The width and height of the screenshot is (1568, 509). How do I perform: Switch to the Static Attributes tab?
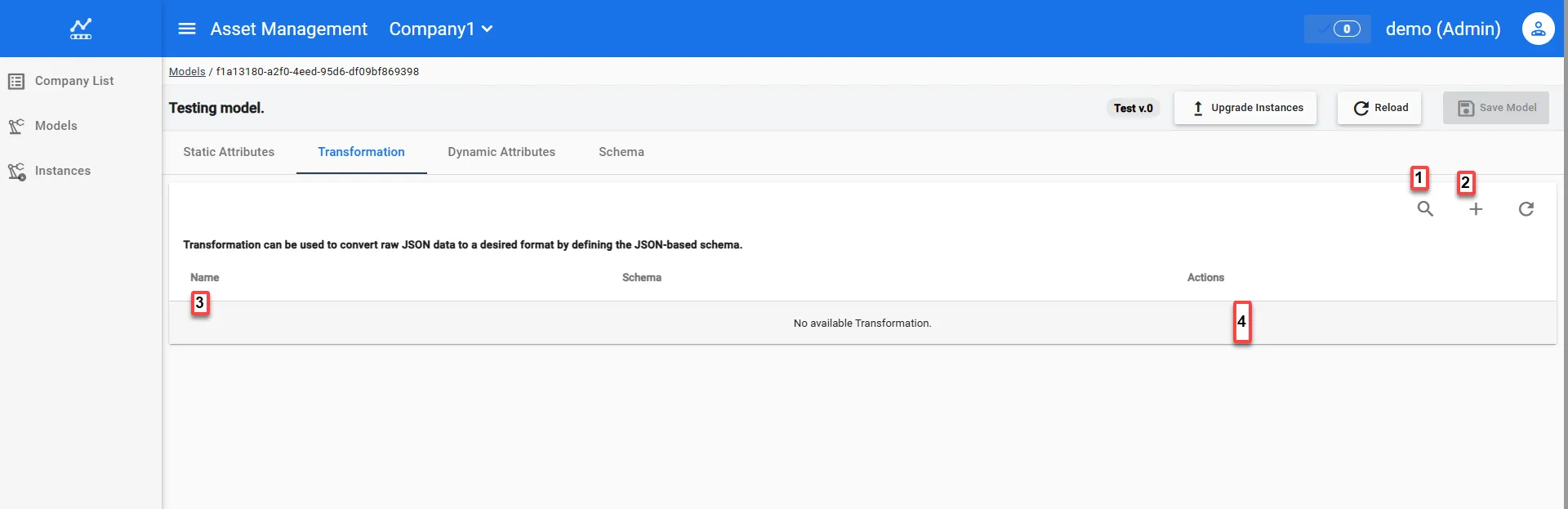point(229,152)
